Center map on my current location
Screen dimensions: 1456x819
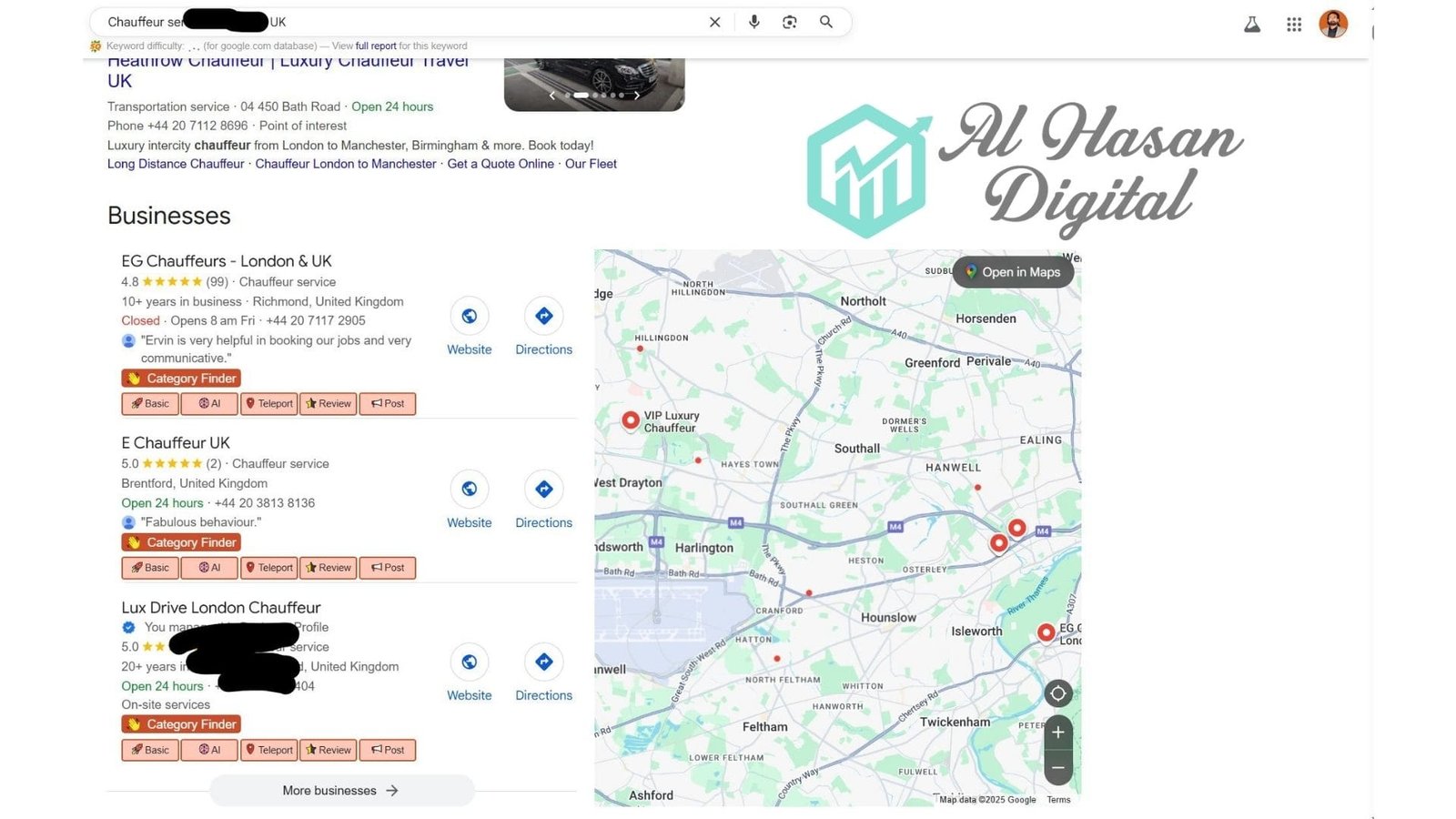pyautogui.click(x=1057, y=693)
